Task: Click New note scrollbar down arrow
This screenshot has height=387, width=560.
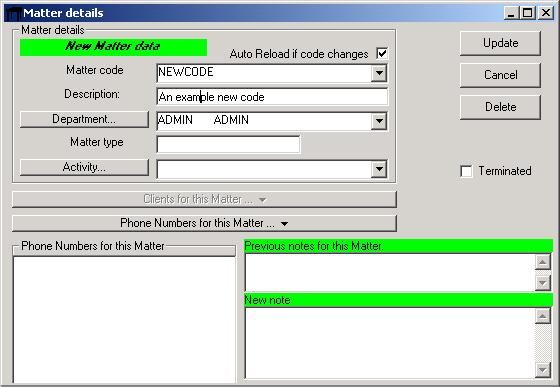Action: [543, 370]
